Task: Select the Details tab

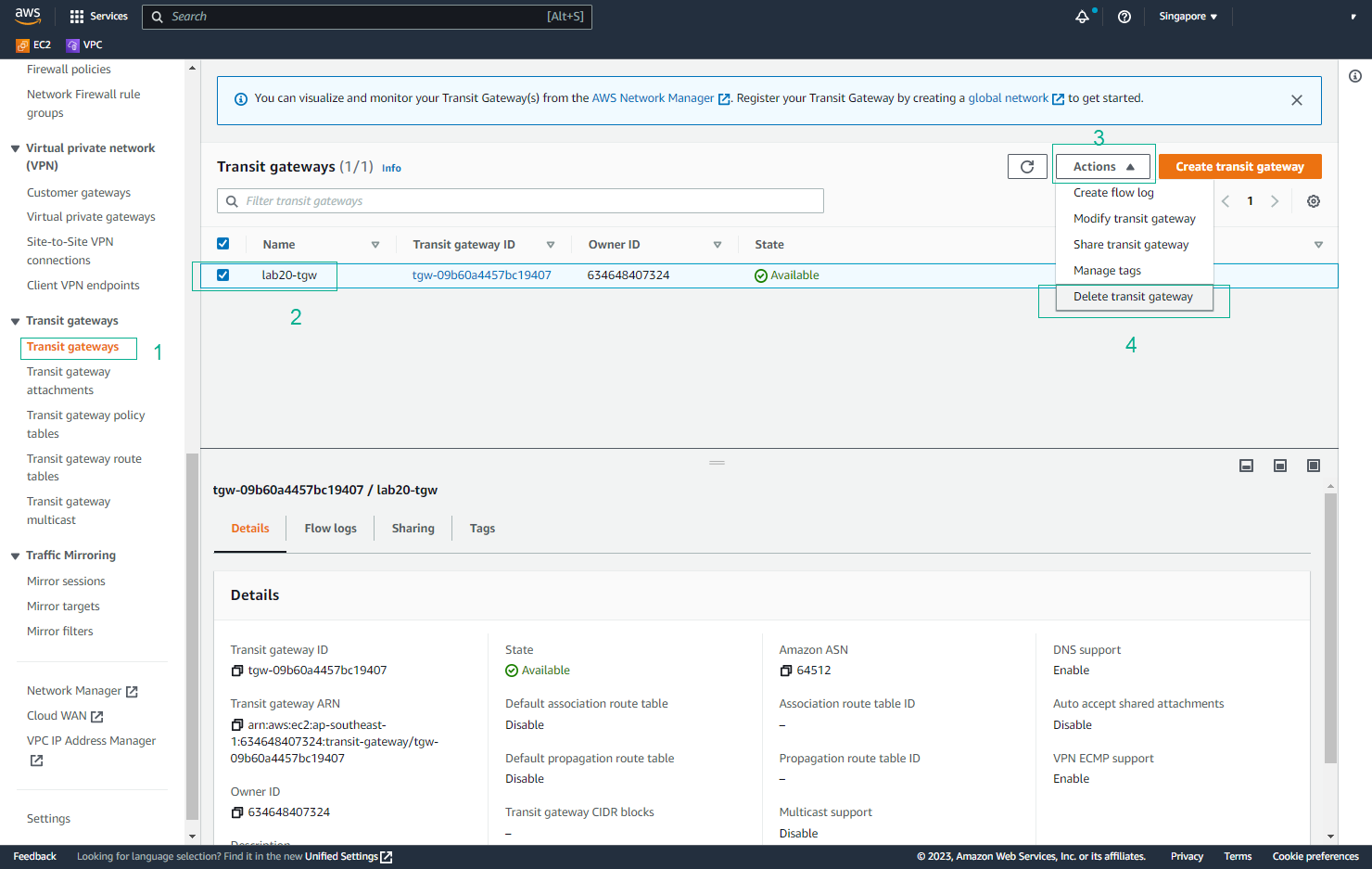Action: click(x=250, y=529)
